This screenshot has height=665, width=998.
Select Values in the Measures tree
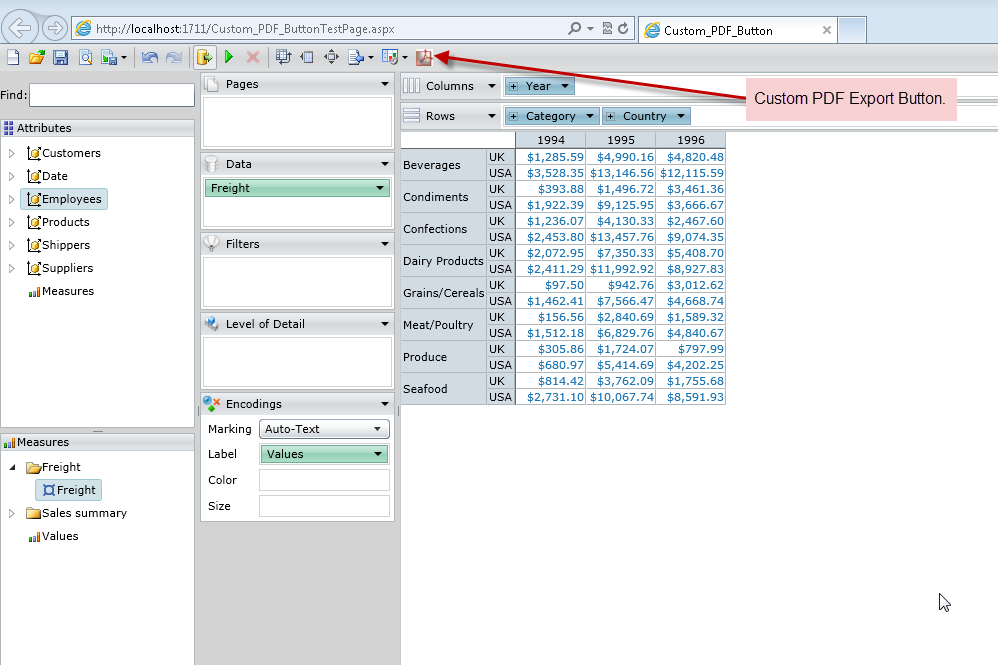click(53, 536)
